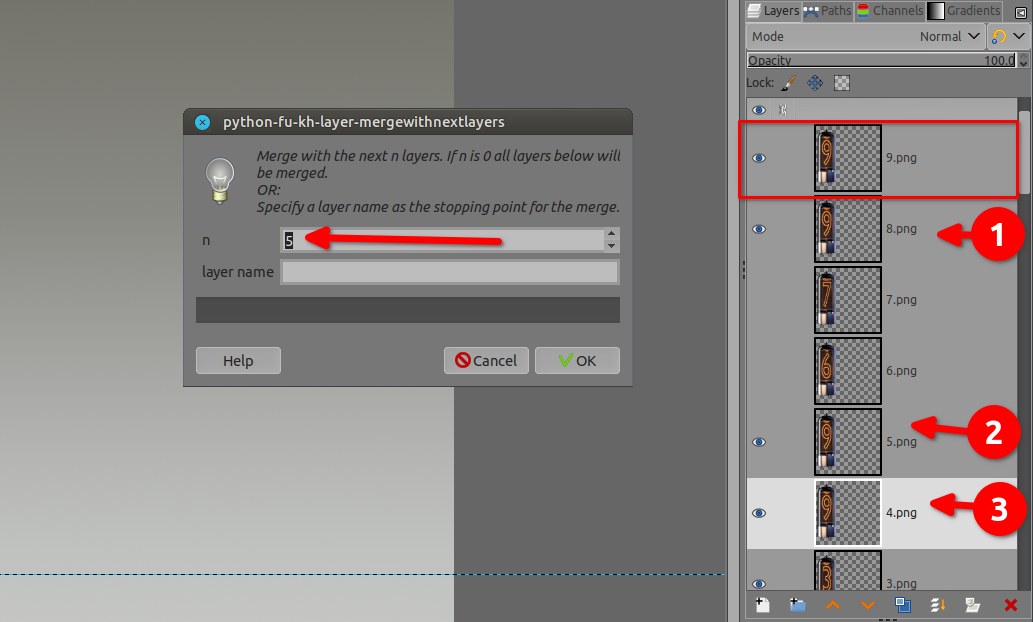
Task: Switch to the Paths tab
Action: point(827,11)
